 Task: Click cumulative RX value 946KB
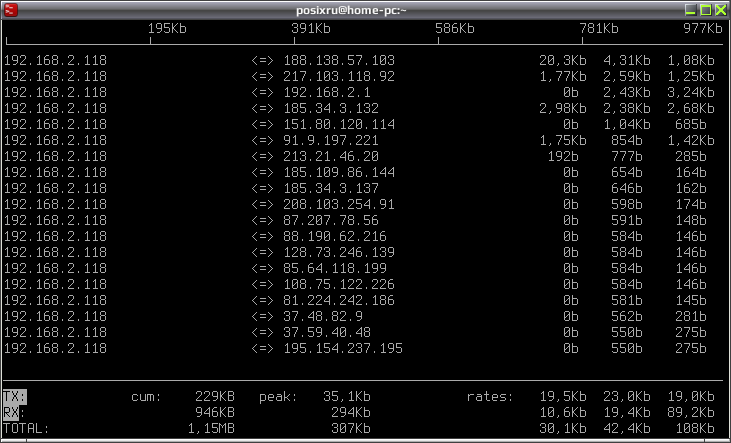click(215, 413)
